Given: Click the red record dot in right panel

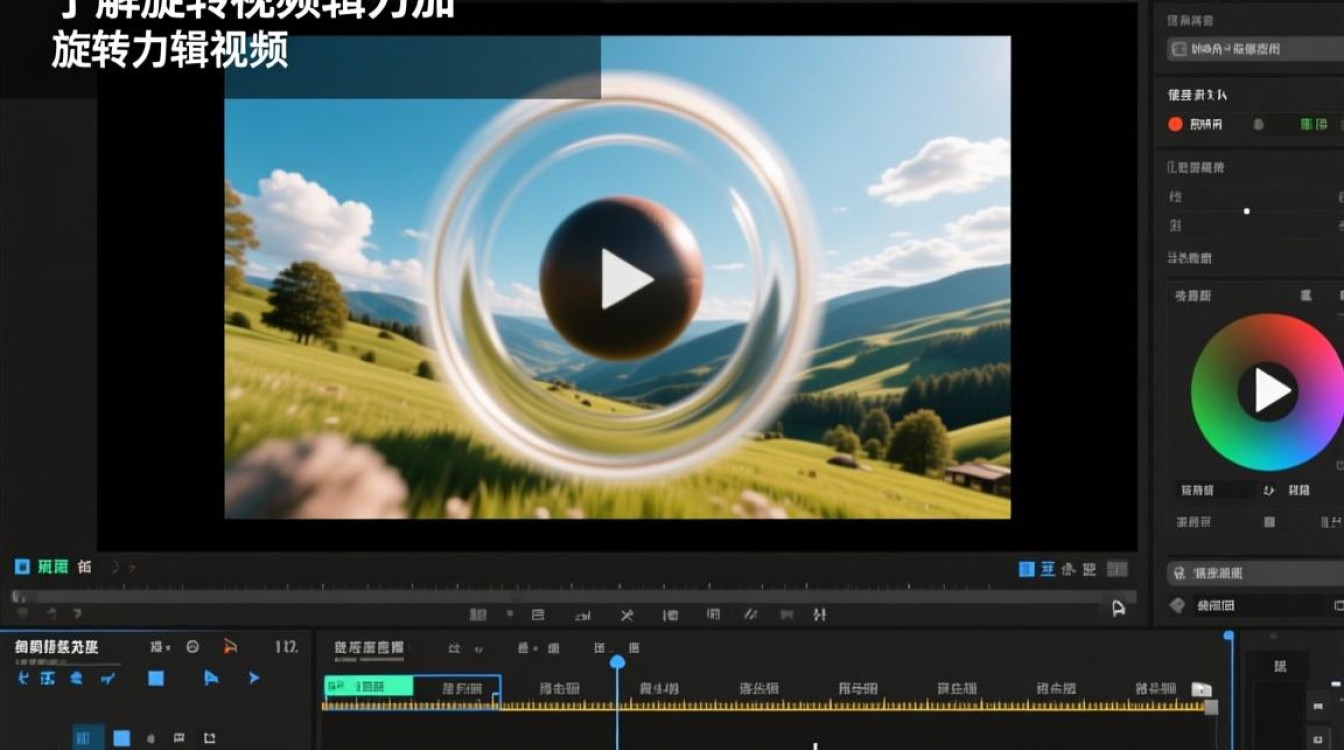Looking at the screenshot, I should click(x=1176, y=124).
